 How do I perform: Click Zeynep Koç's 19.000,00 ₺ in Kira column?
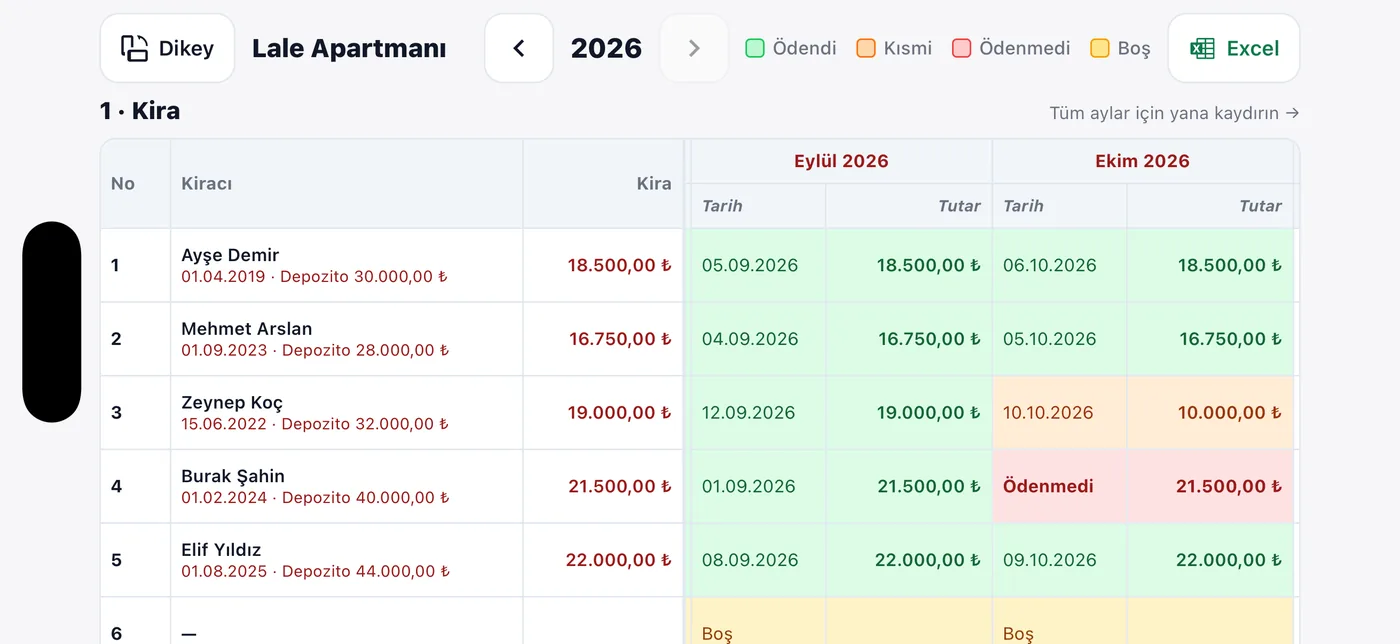[620, 413]
